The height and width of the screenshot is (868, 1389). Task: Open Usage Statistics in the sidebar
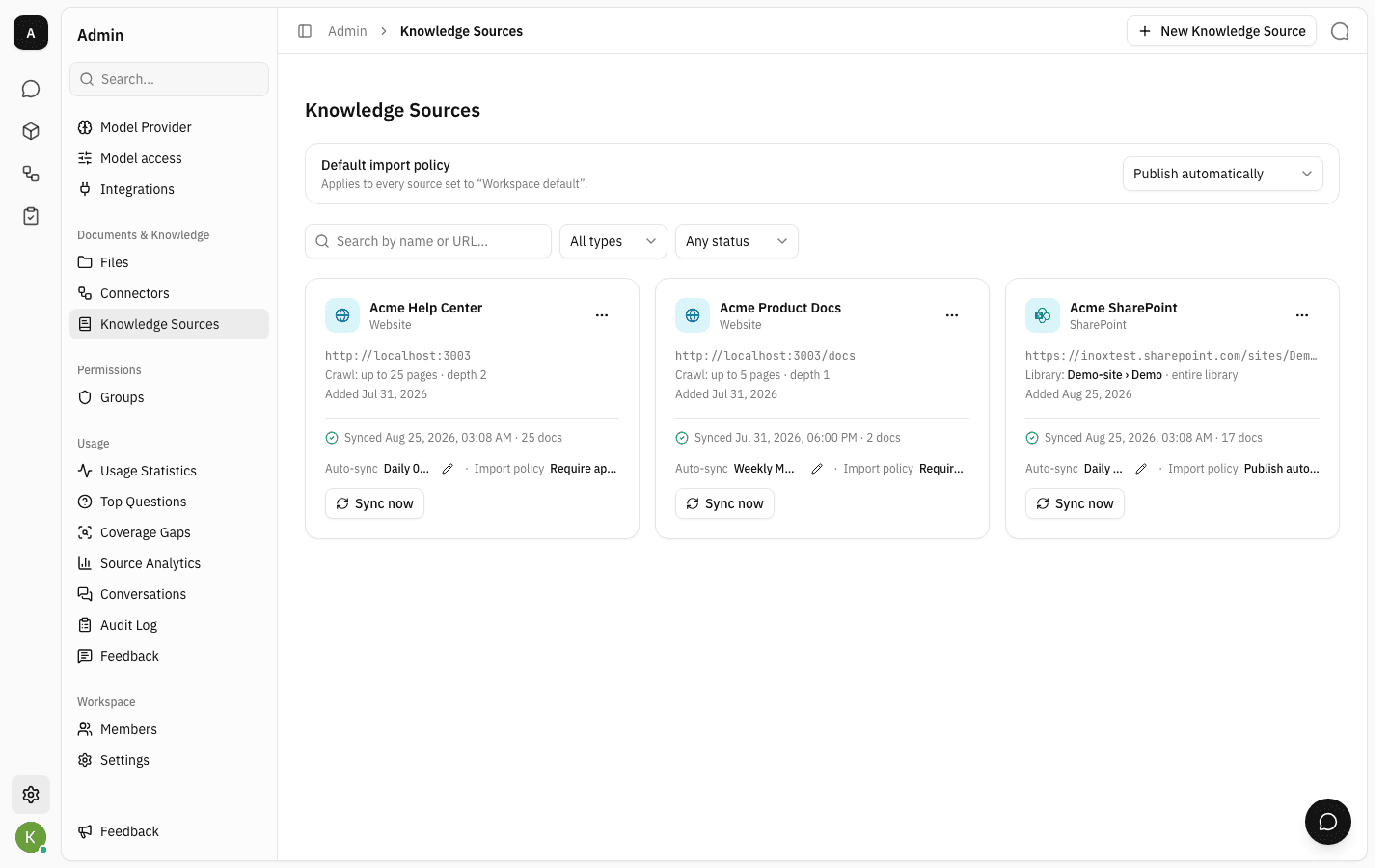pyautogui.click(x=169, y=471)
